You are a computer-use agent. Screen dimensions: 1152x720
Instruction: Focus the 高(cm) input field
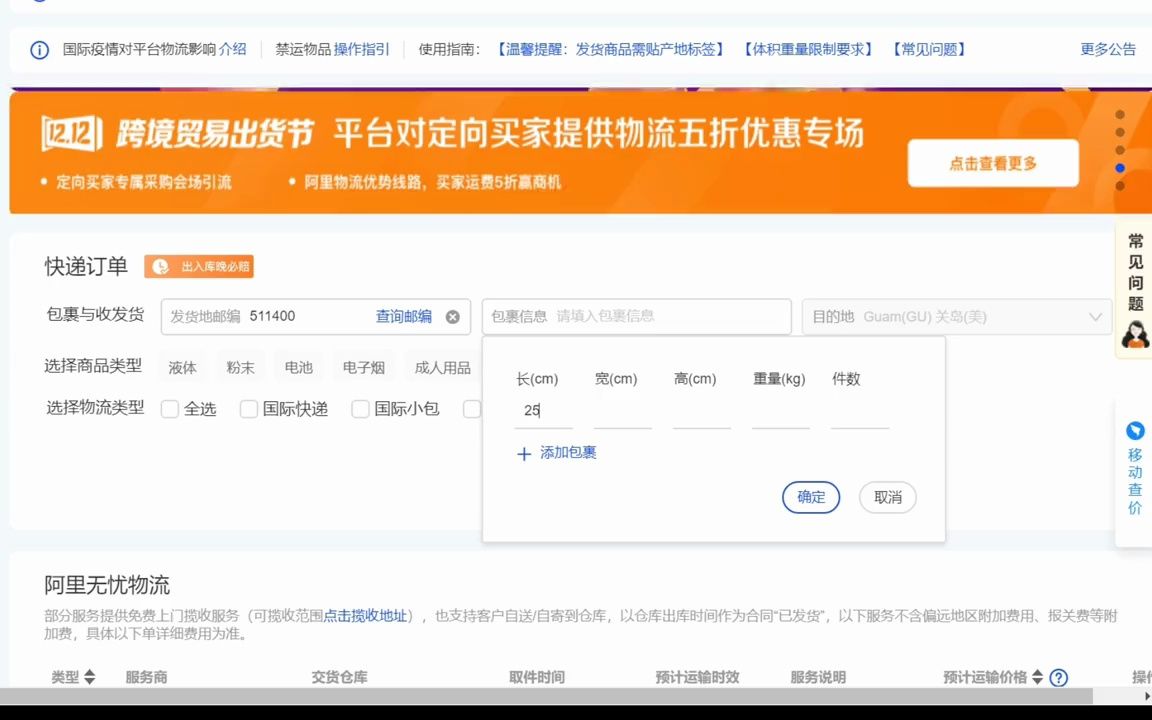[702, 411]
